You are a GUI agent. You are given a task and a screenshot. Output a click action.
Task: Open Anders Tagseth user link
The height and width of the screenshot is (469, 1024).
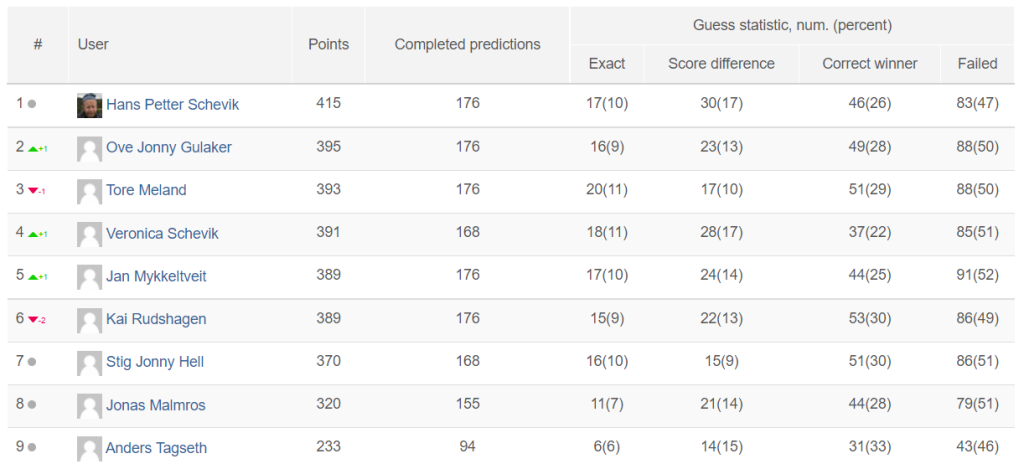[x=156, y=448]
